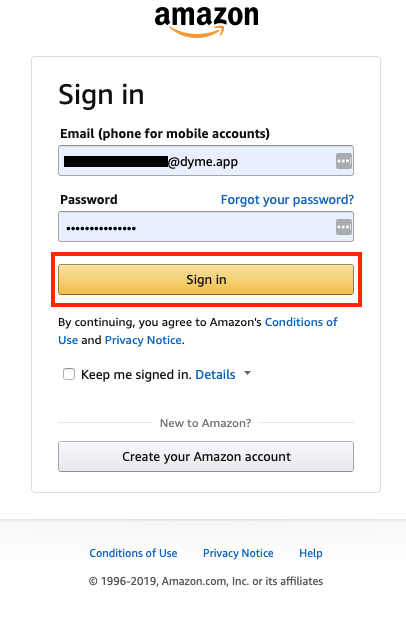Open Forgot your password link
The width and height of the screenshot is (406, 633).
[287, 199]
